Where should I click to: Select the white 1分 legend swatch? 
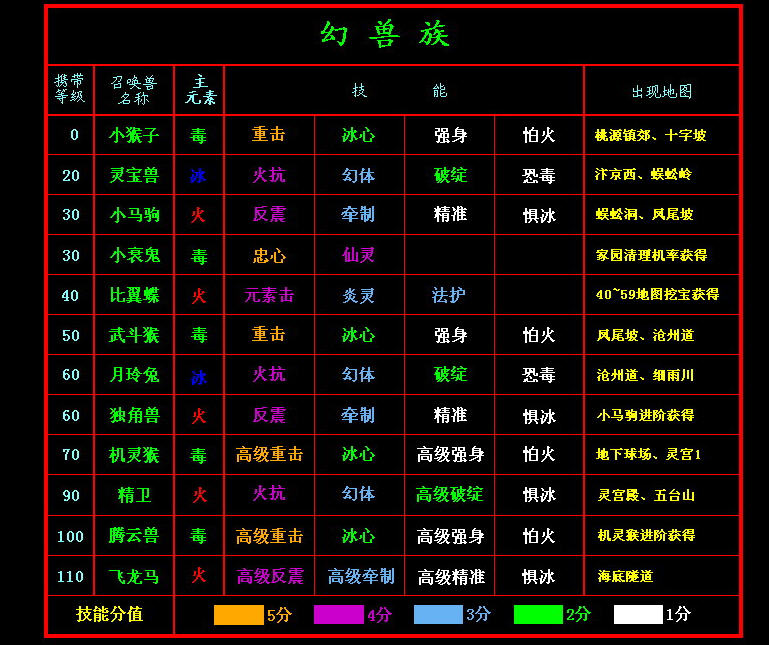pyautogui.click(x=638, y=615)
